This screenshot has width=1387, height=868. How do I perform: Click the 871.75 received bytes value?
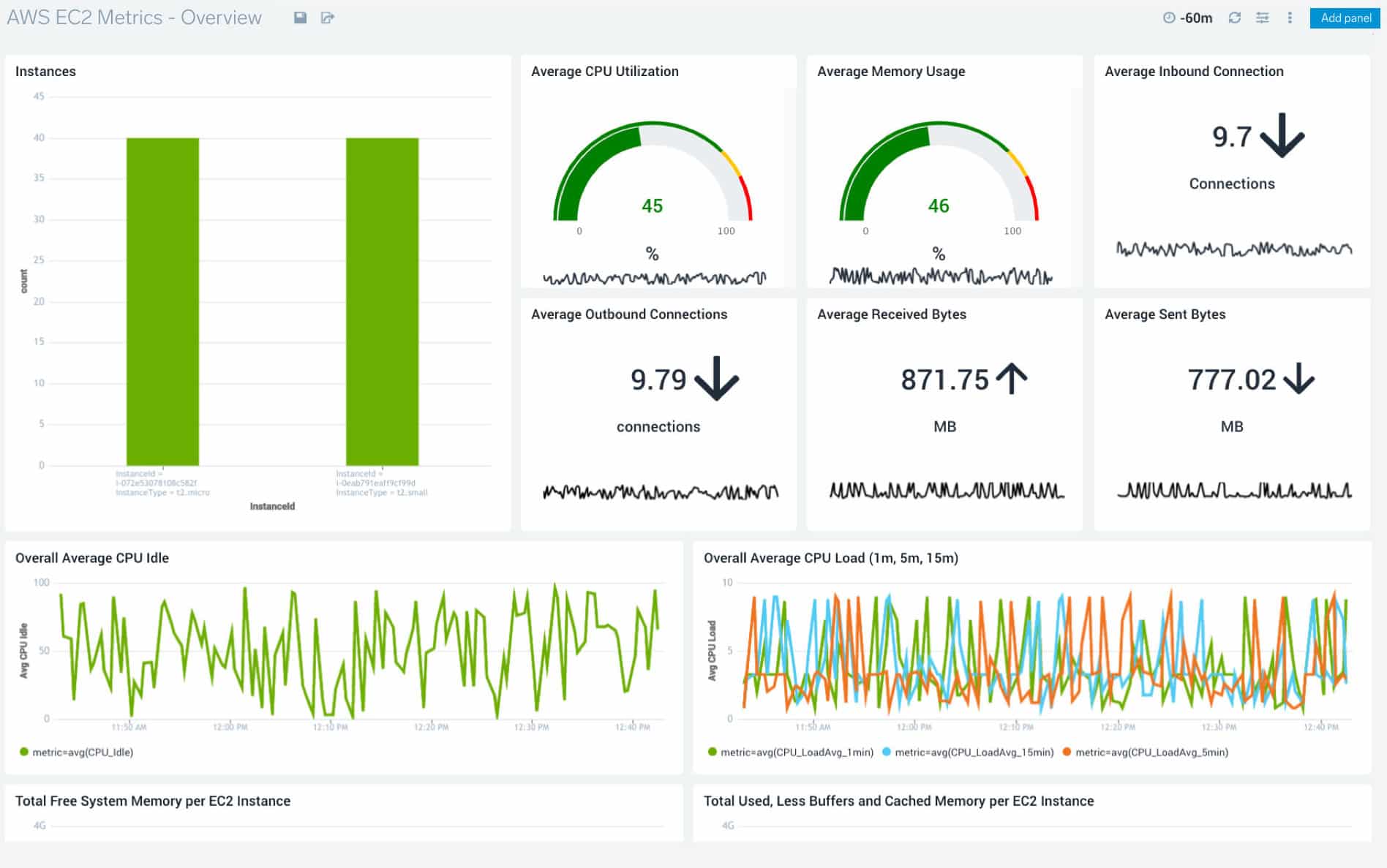(x=944, y=380)
